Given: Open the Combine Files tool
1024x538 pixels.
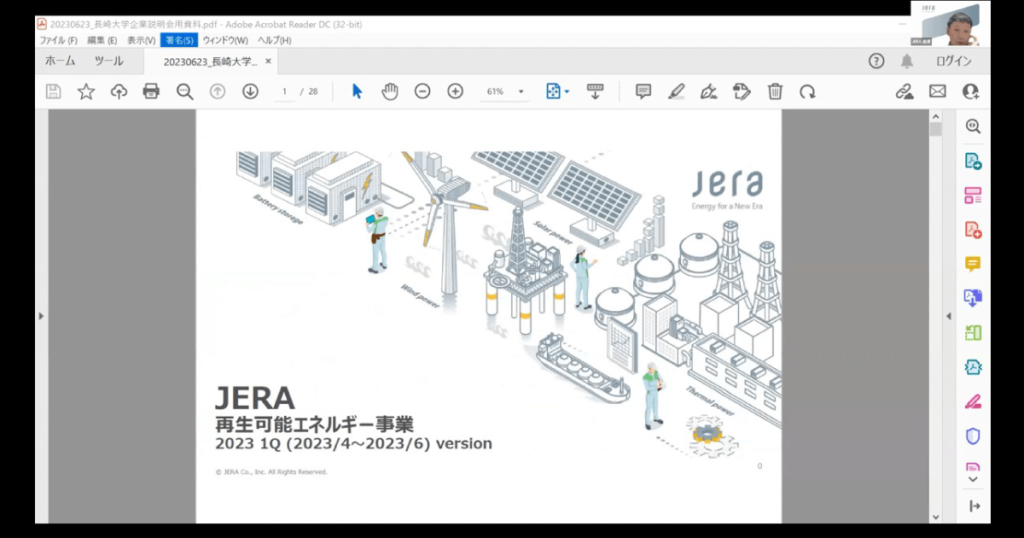Looking at the screenshot, I should tap(973, 298).
